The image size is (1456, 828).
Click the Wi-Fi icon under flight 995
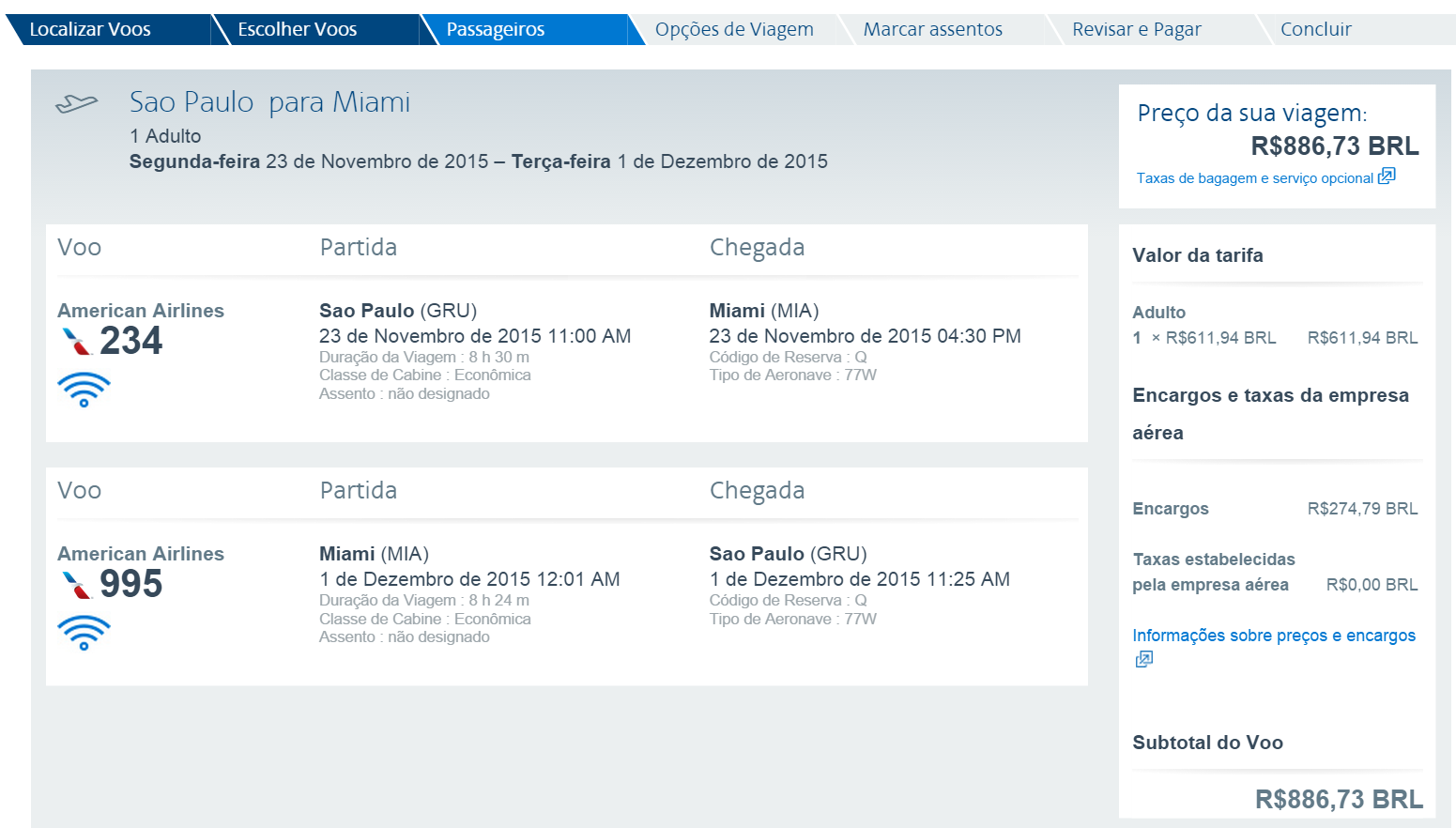[84, 633]
